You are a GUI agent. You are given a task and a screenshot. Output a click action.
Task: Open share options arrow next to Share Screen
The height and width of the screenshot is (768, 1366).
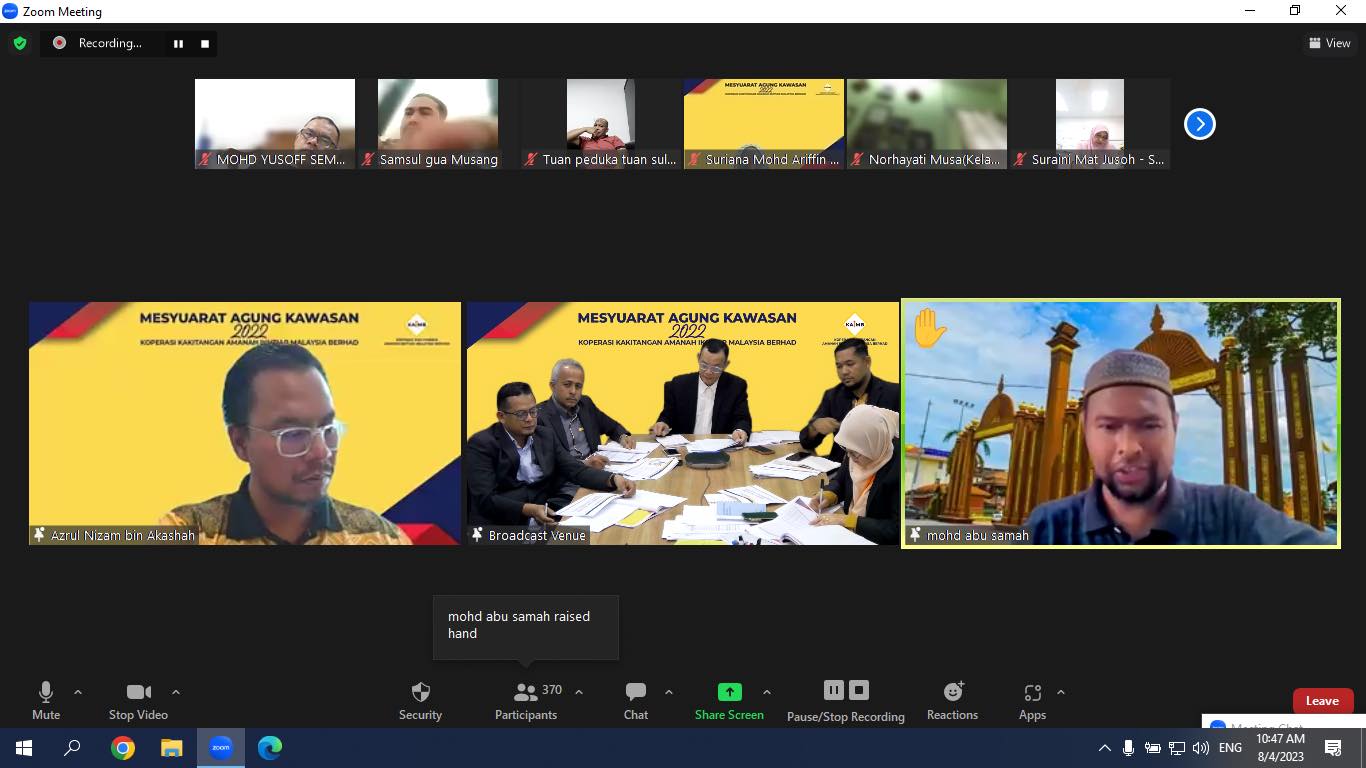767,692
